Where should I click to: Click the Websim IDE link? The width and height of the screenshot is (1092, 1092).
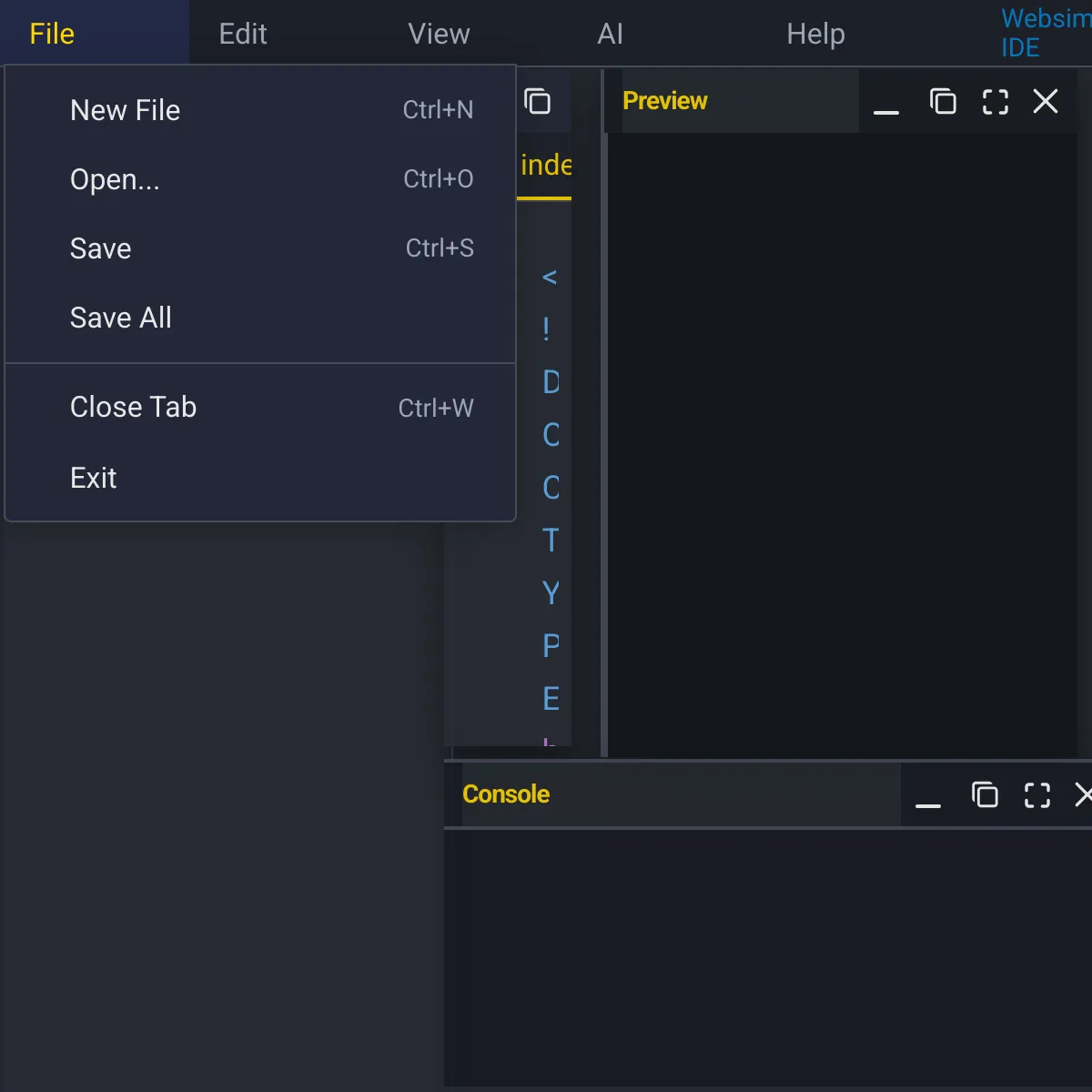pos(1040,32)
